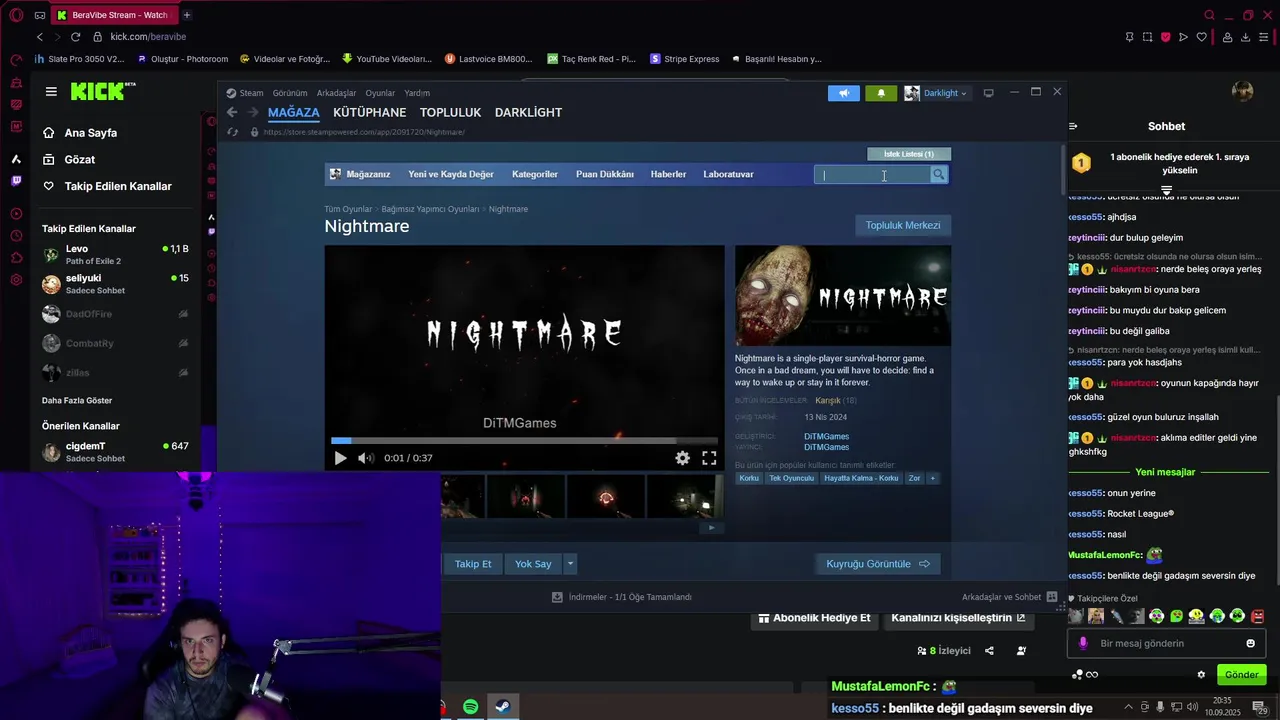Image resolution: width=1280 pixels, height=720 pixels.
Task: Seek along the trailer progress bar
Action: [524, 440]
